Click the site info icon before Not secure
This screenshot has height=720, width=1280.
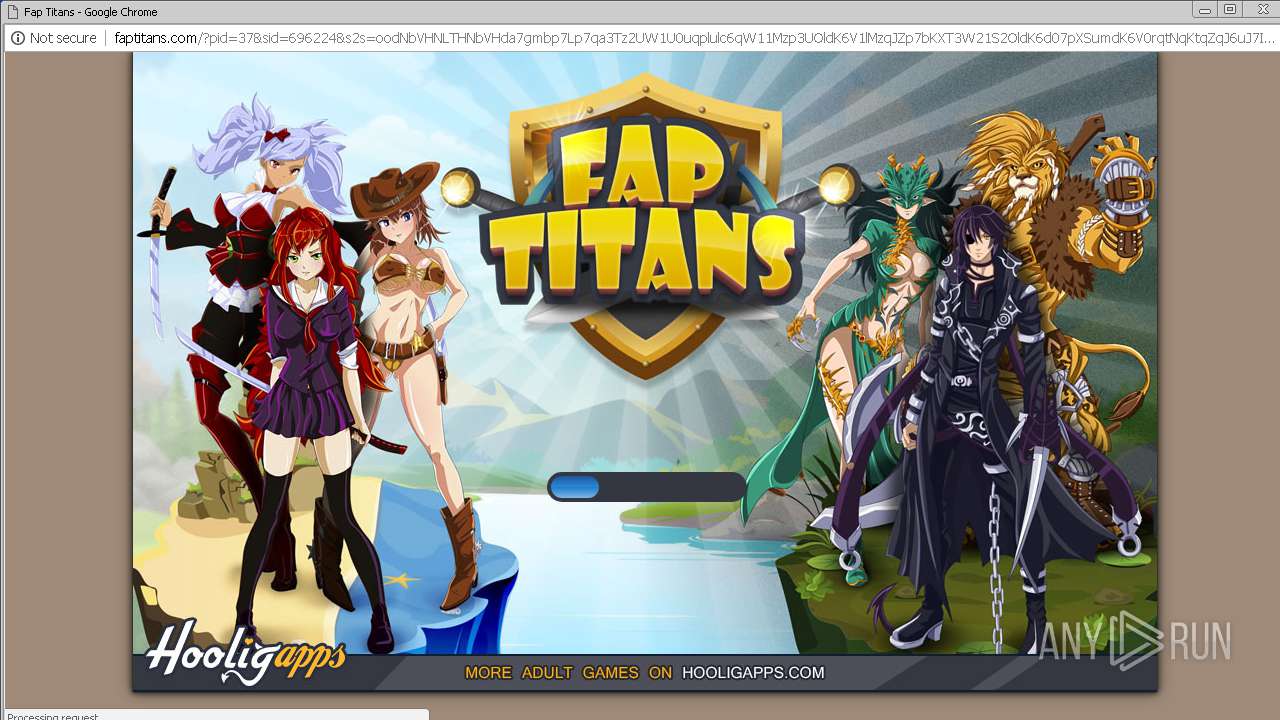coord(18,38)
